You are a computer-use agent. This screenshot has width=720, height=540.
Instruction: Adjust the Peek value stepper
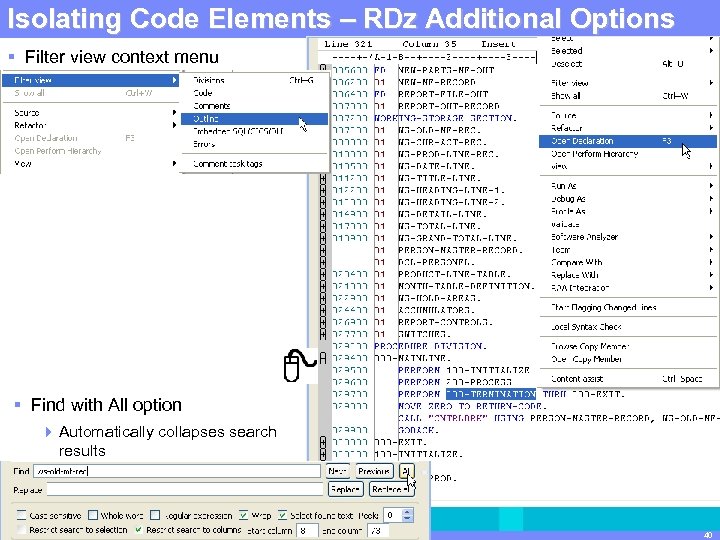pyautogui.click(x=407, y=515)
